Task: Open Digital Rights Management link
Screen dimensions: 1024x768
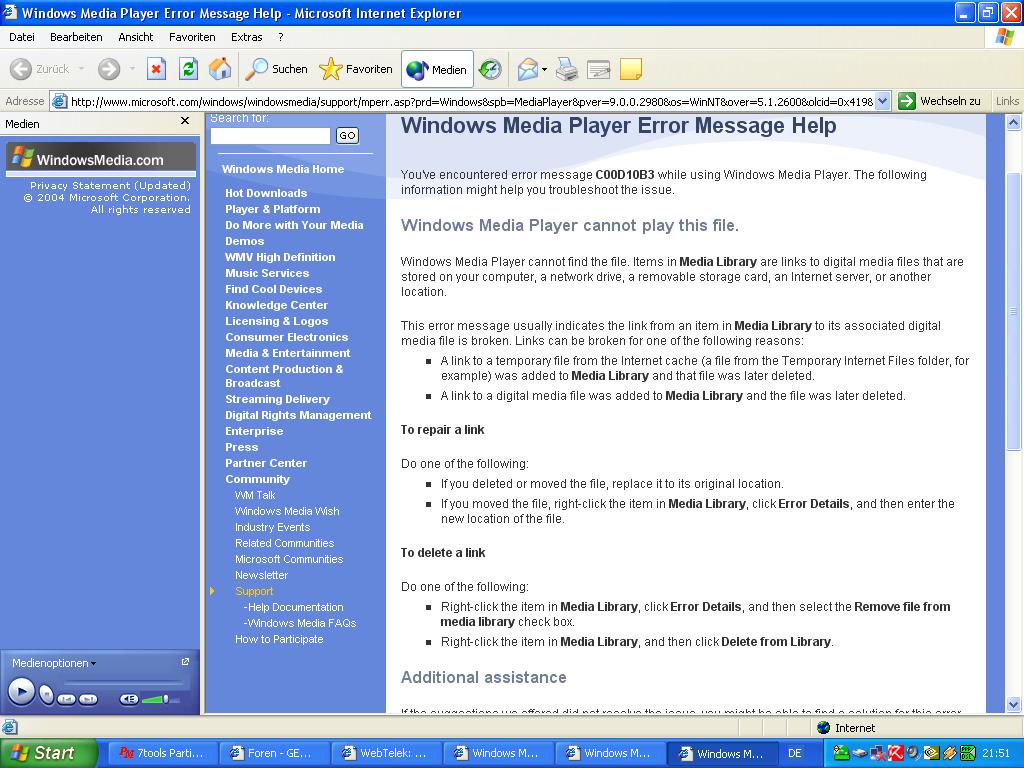Action: tap(298, 415)
